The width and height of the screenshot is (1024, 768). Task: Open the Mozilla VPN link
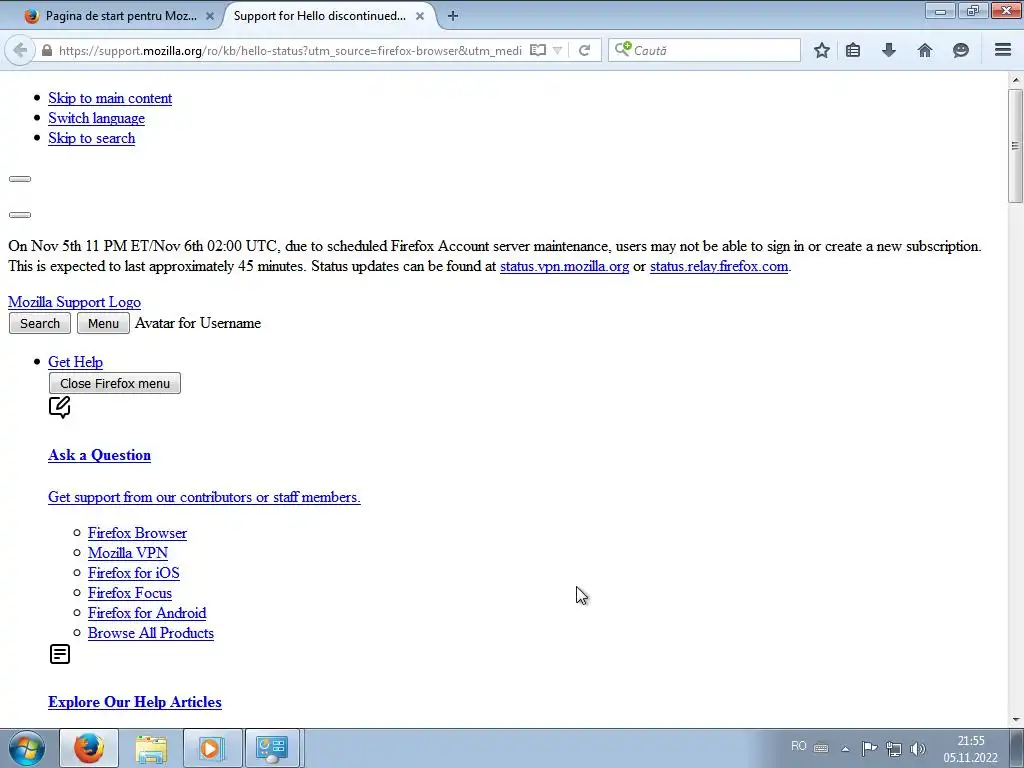[x=128, y=553]
